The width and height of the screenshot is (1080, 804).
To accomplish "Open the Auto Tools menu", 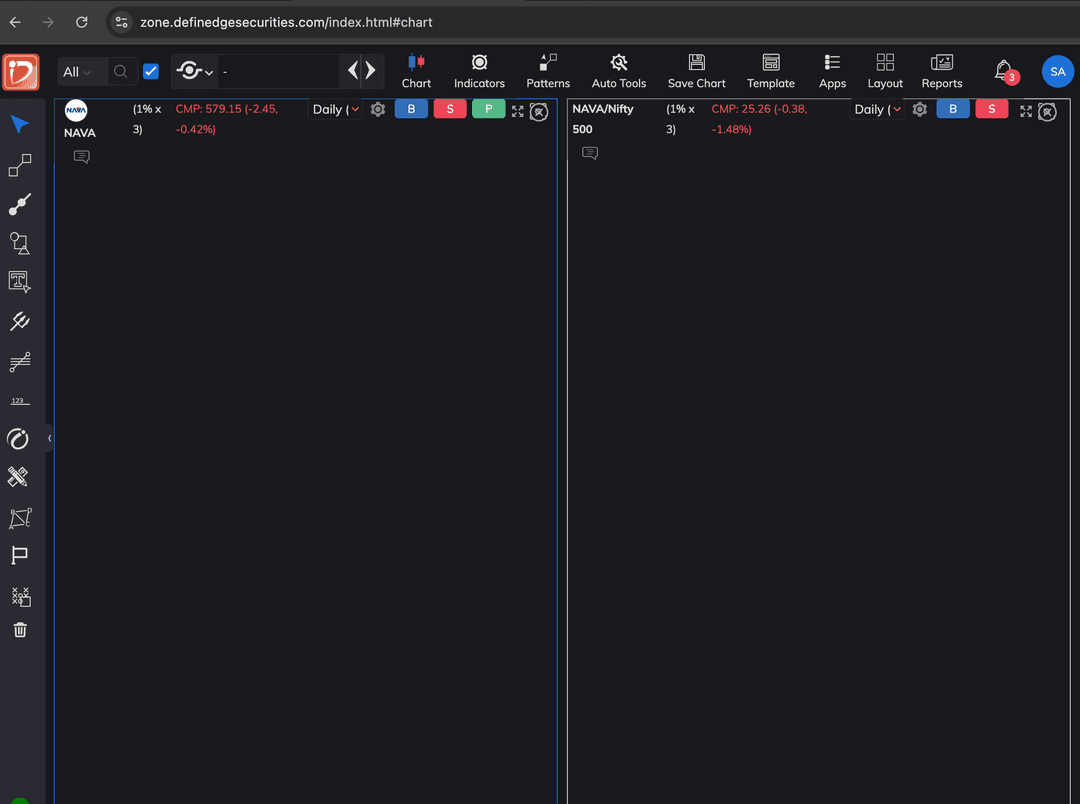I will coord(619,72).
